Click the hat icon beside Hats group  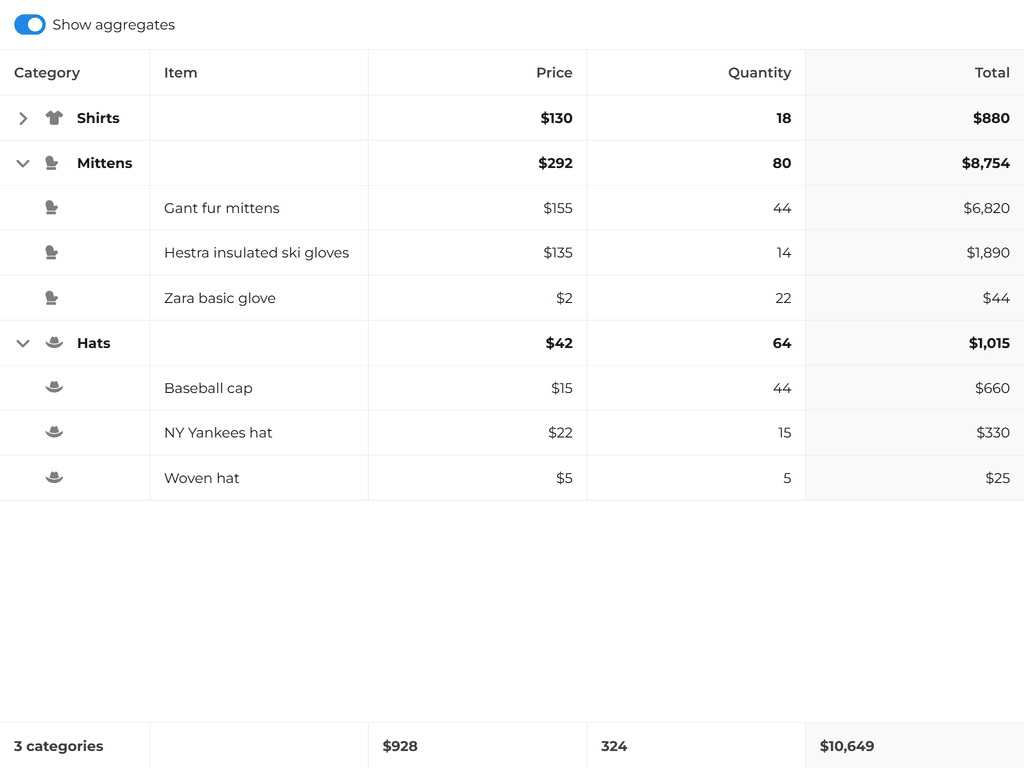pos(54,343)
